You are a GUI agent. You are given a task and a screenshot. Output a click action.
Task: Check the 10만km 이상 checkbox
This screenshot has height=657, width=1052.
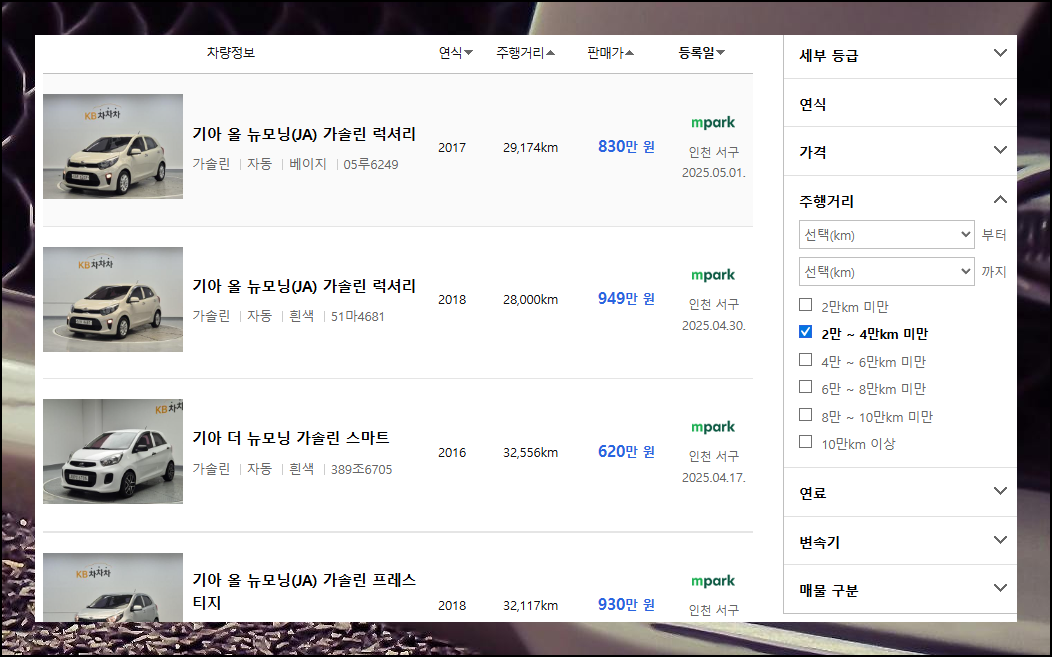pos(806,442)
